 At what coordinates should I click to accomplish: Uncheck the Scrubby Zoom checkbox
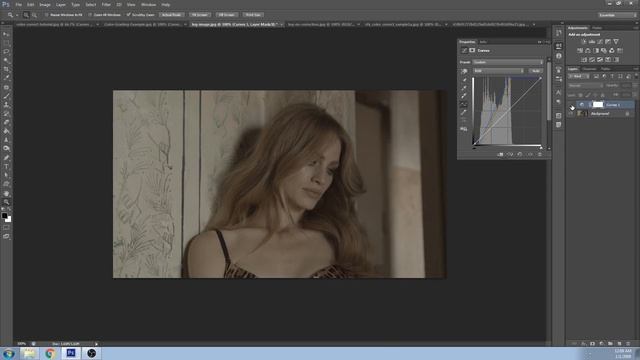[129, 15]
